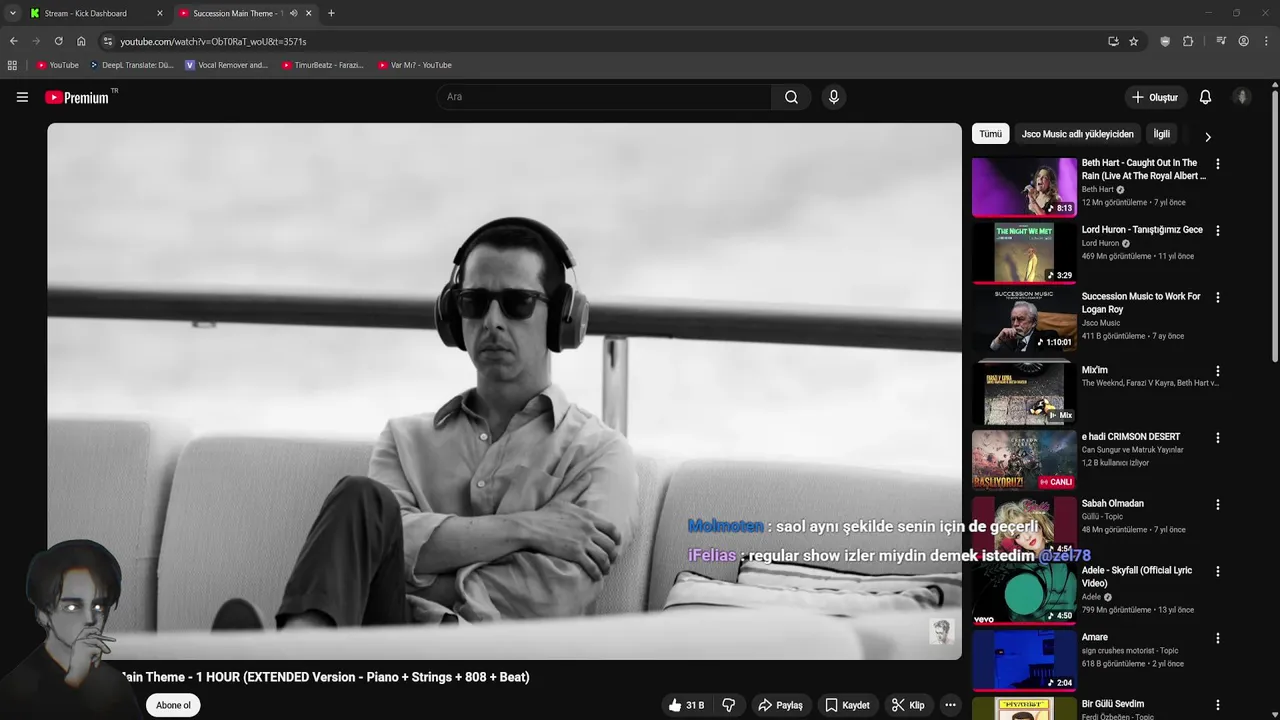Switch to the Stream - Kick Dashboard tab

coord(96,13)
